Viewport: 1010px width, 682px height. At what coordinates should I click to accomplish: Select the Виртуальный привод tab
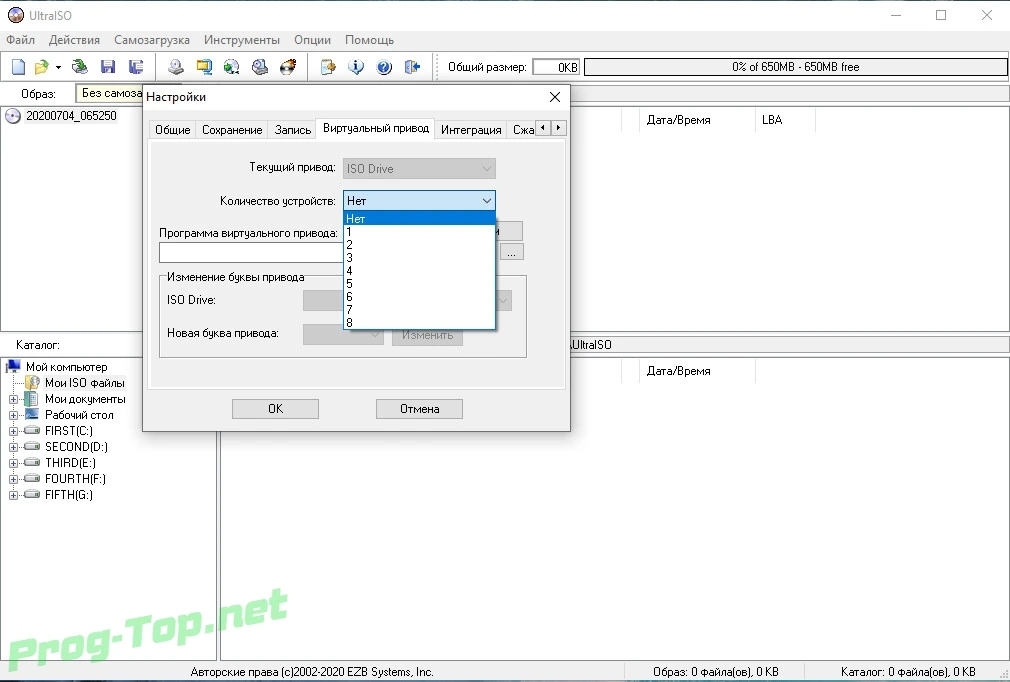point(376,128)
